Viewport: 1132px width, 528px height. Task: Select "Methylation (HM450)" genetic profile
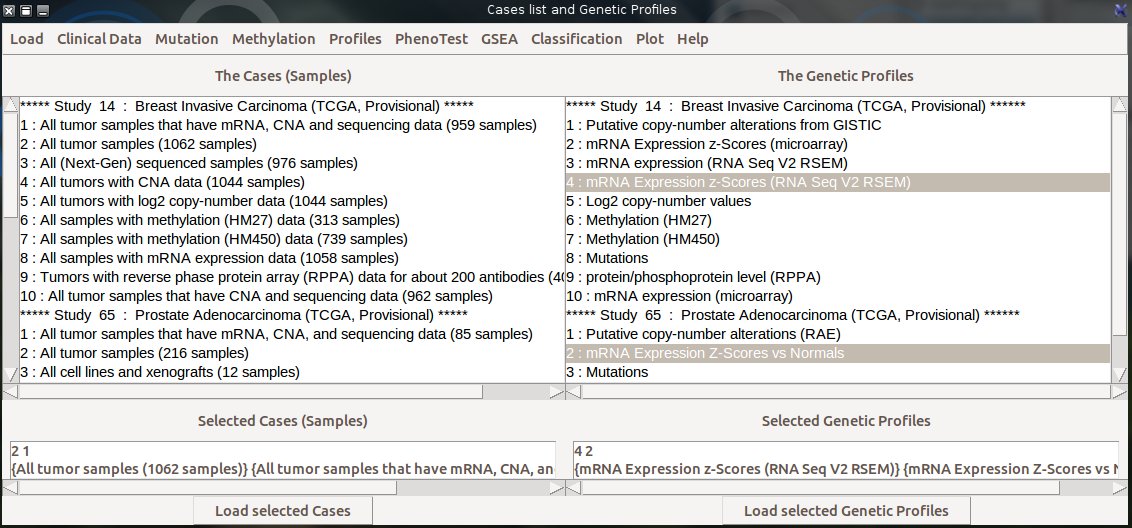tap(642, 239)
